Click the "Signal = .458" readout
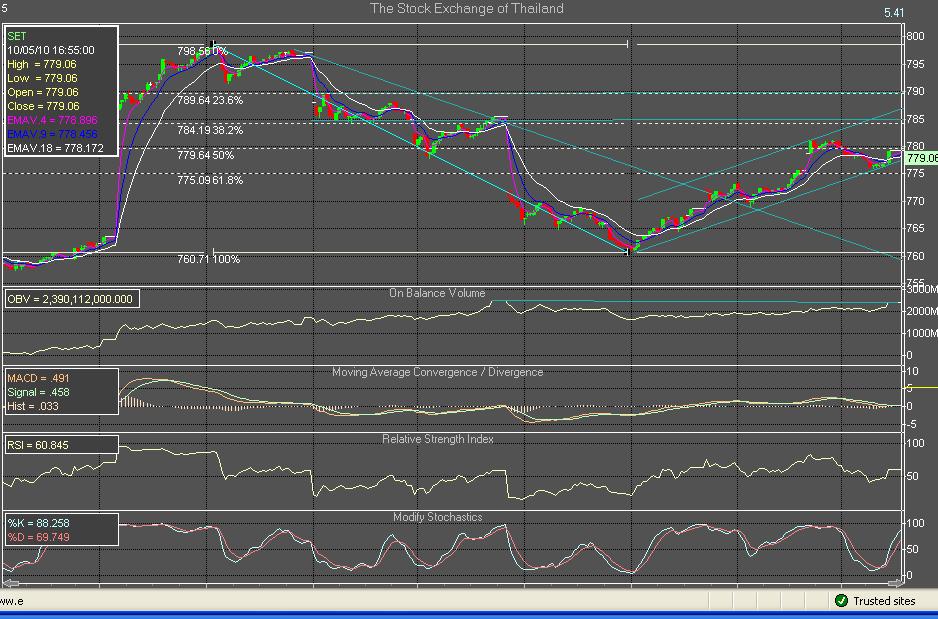The width and height of the screenshot is (938, 619). coord(38,392)
